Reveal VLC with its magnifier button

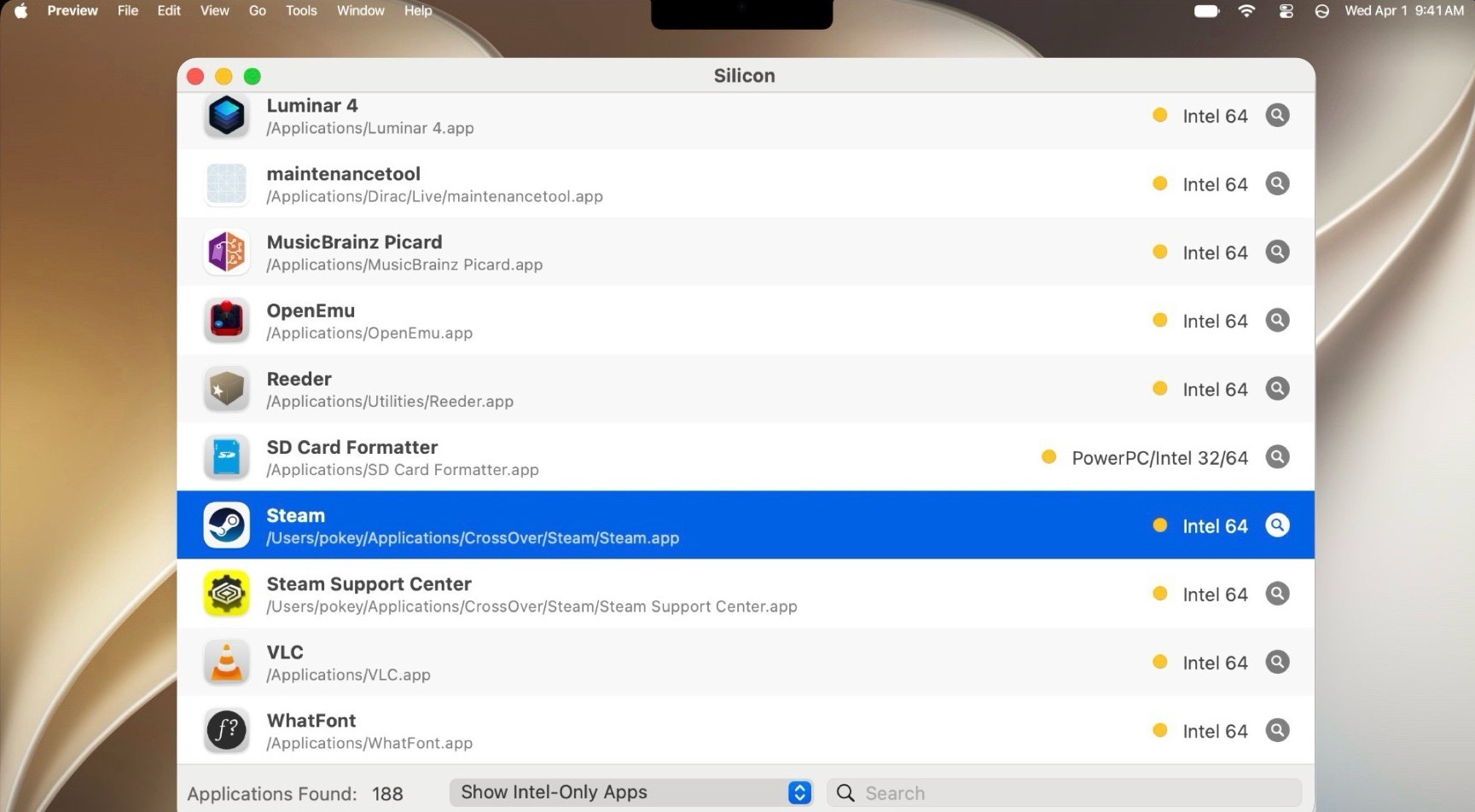pyautogui.click(x=1277, y=661)
